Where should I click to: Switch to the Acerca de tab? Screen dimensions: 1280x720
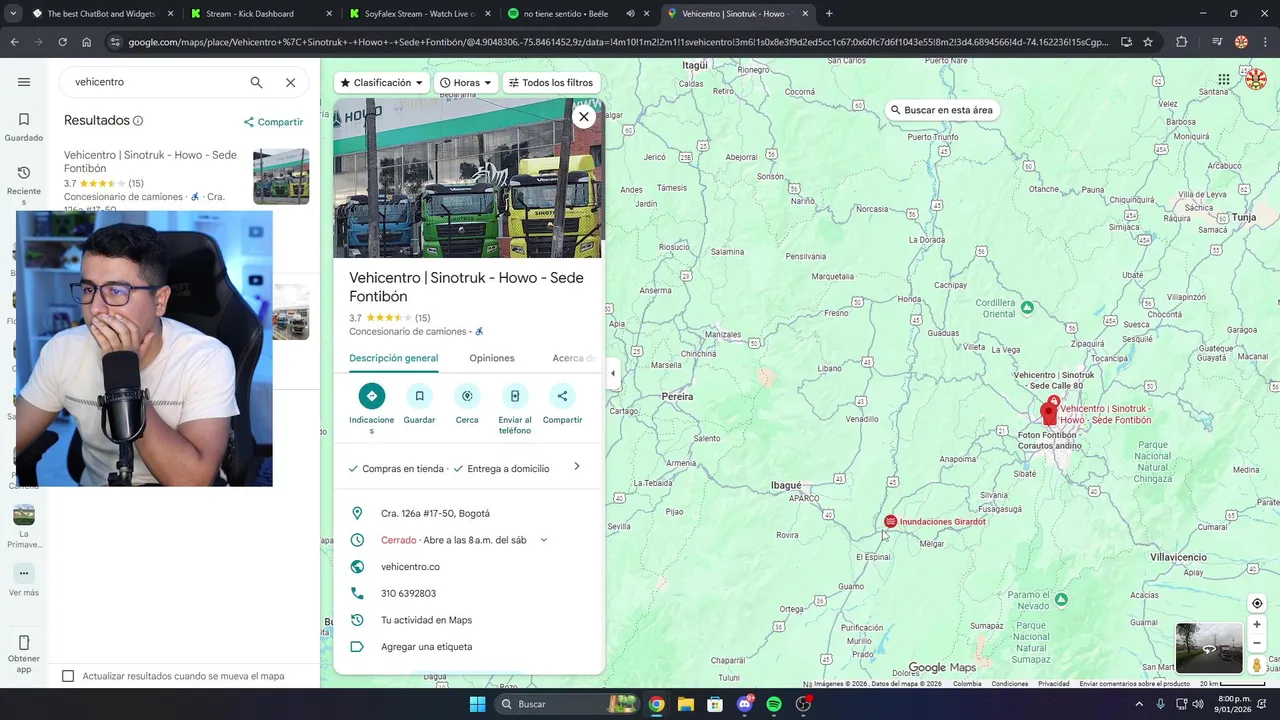[x=575, y=358]
